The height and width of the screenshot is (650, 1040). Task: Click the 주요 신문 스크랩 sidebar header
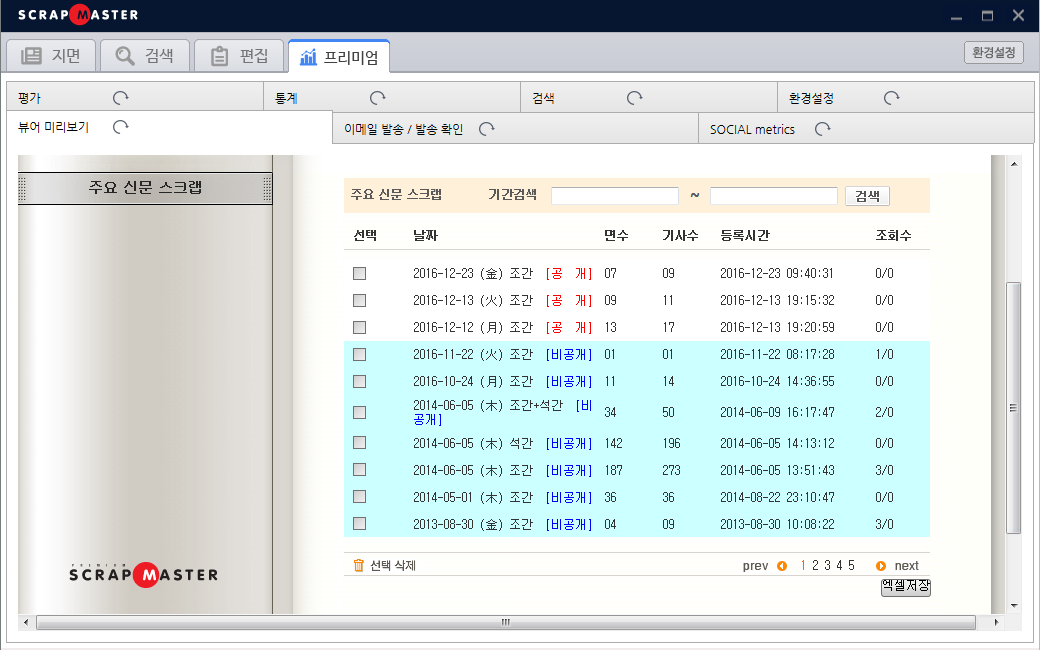[145, 188]
